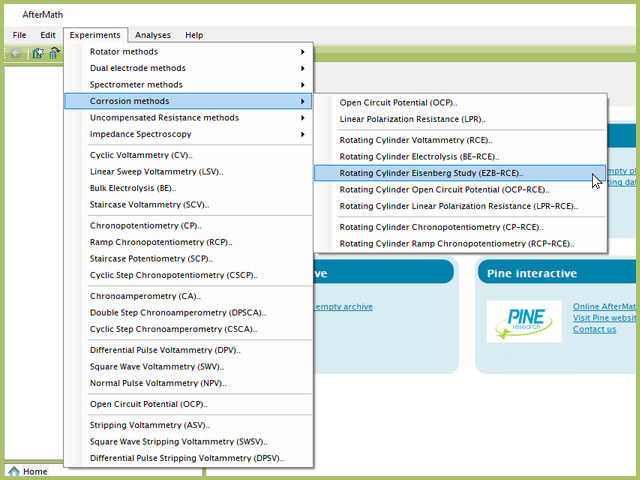Viewport: 640px width, 480px height.
Task: Select Stripping Voltammetry (ASV)
Action: click(x=188, y=426)
